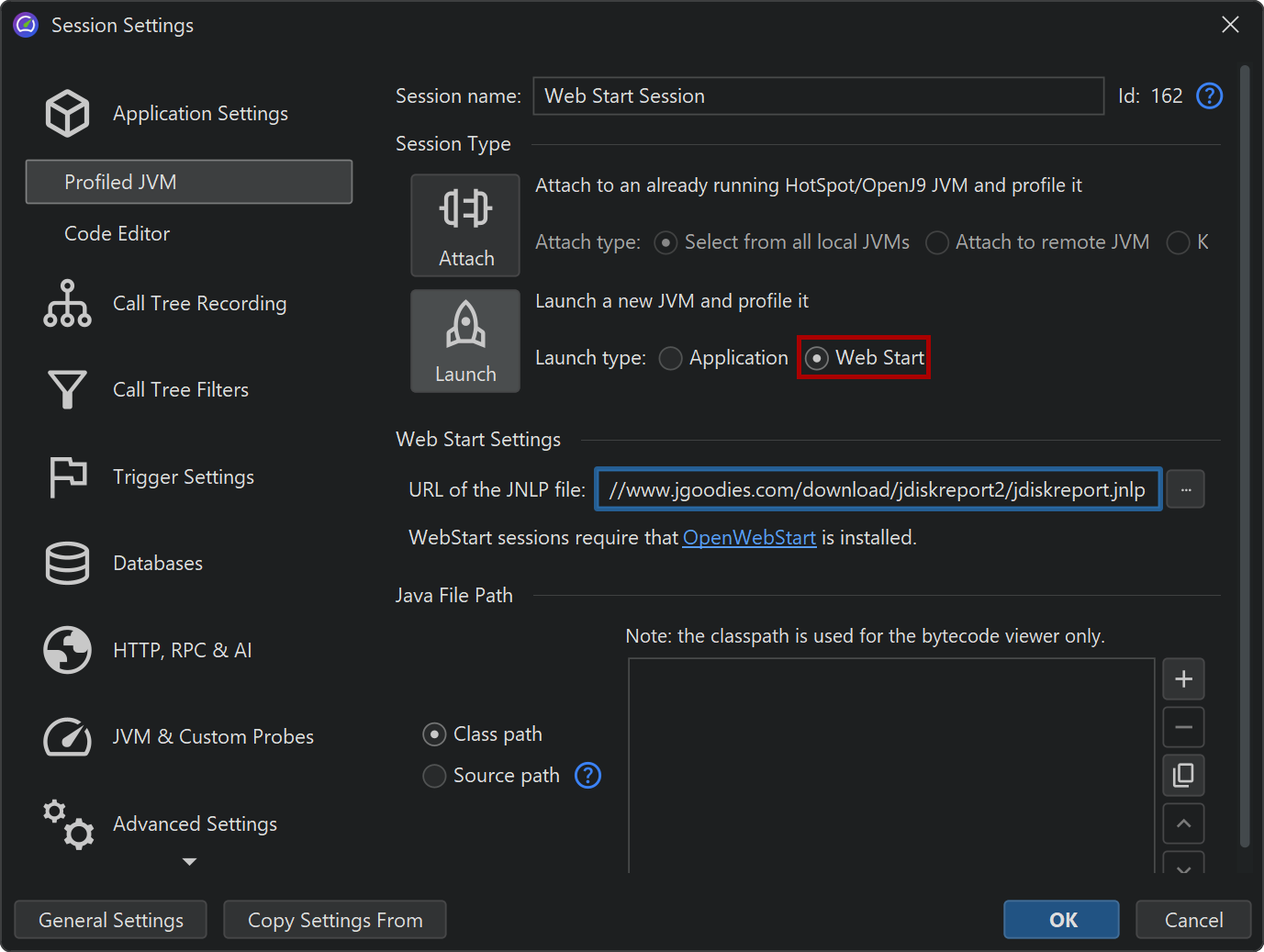Open the Trigger Settings flag icon

(67, 477)
